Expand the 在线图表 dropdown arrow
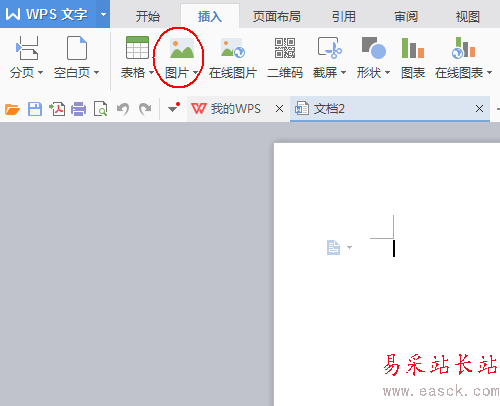500x406 pixels. (489, 72)
